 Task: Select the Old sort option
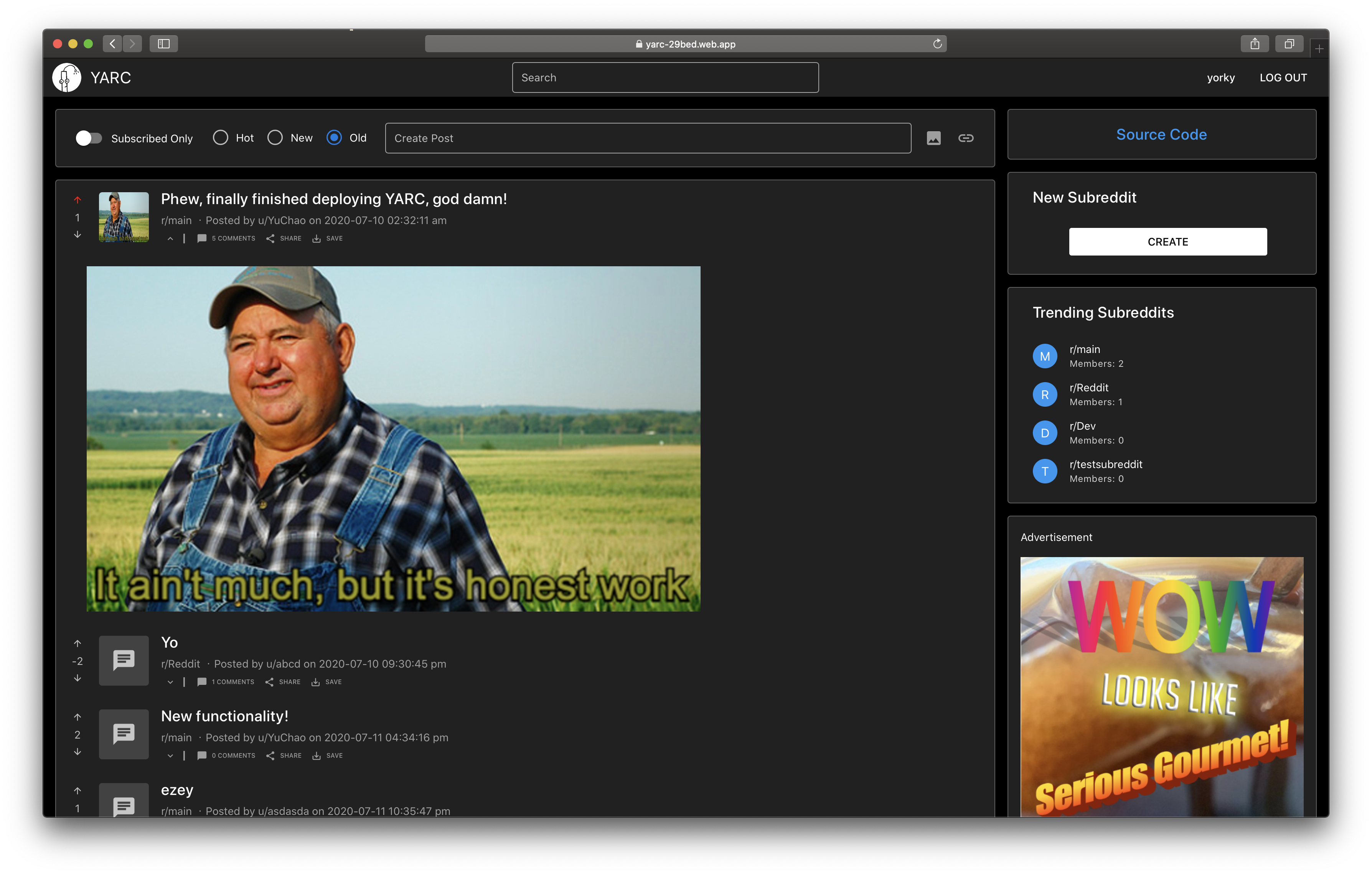(x=335, y=138)
